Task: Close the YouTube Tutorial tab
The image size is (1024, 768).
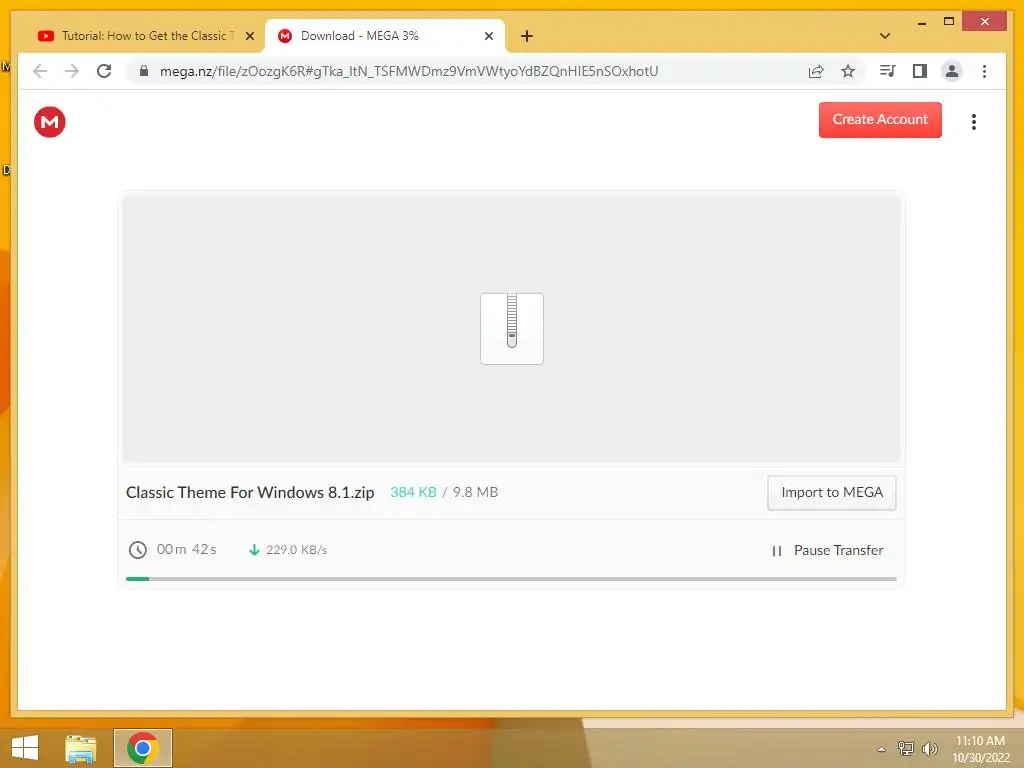Action: click(249, 37)
